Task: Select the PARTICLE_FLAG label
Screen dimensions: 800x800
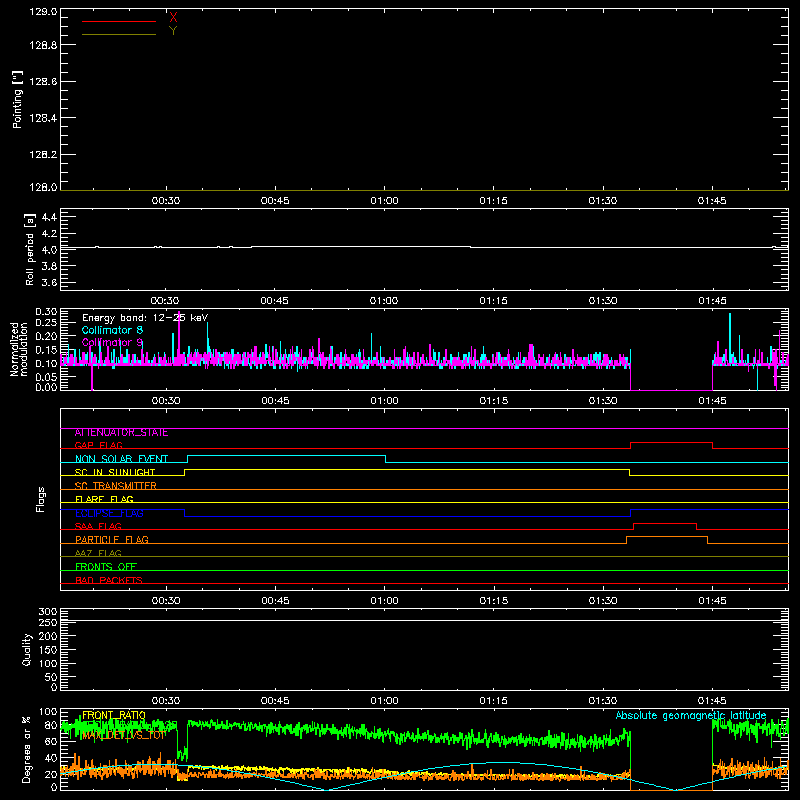Action: pos(112,540)
